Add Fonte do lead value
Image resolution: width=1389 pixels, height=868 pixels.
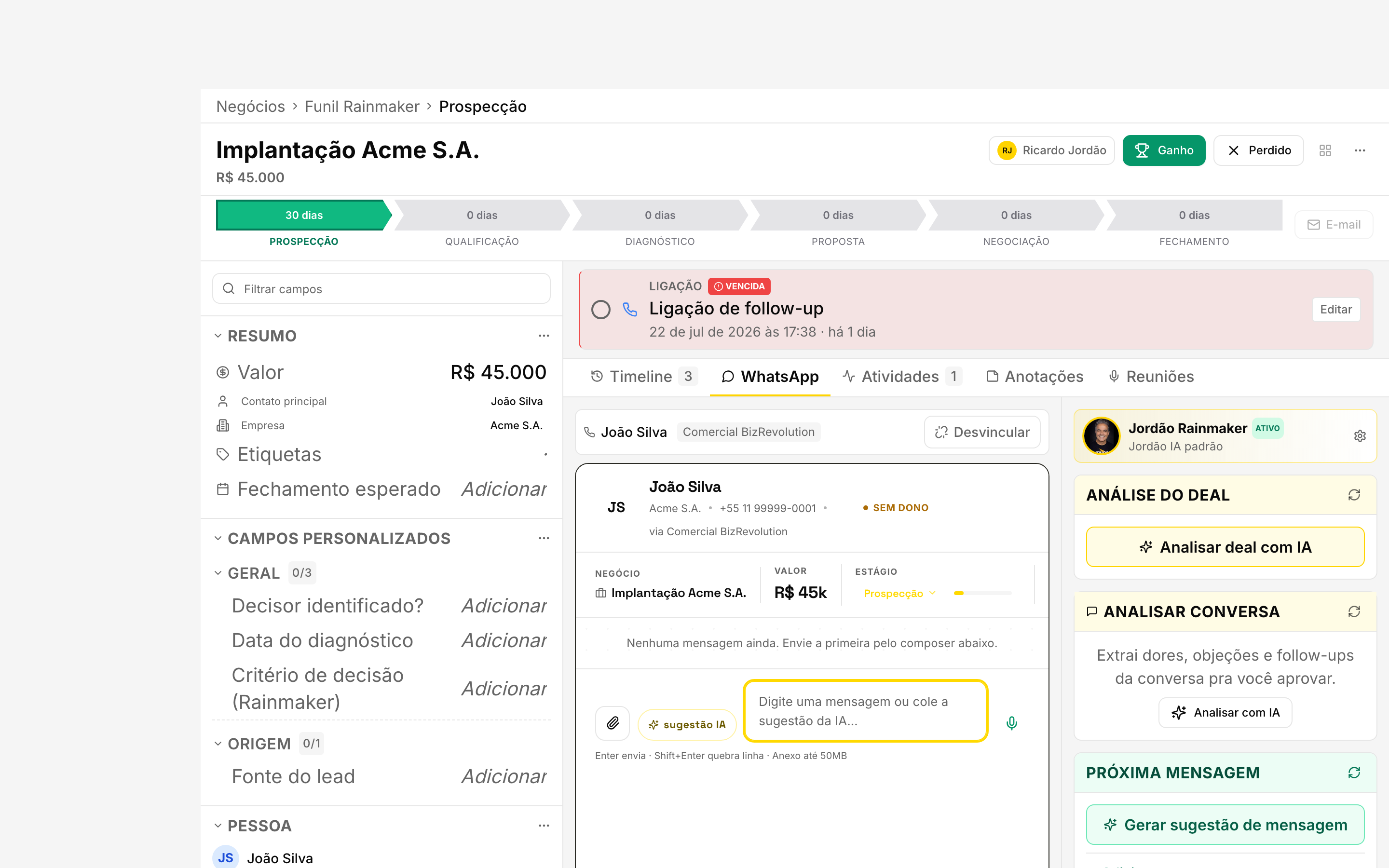[x=504, y=776]
